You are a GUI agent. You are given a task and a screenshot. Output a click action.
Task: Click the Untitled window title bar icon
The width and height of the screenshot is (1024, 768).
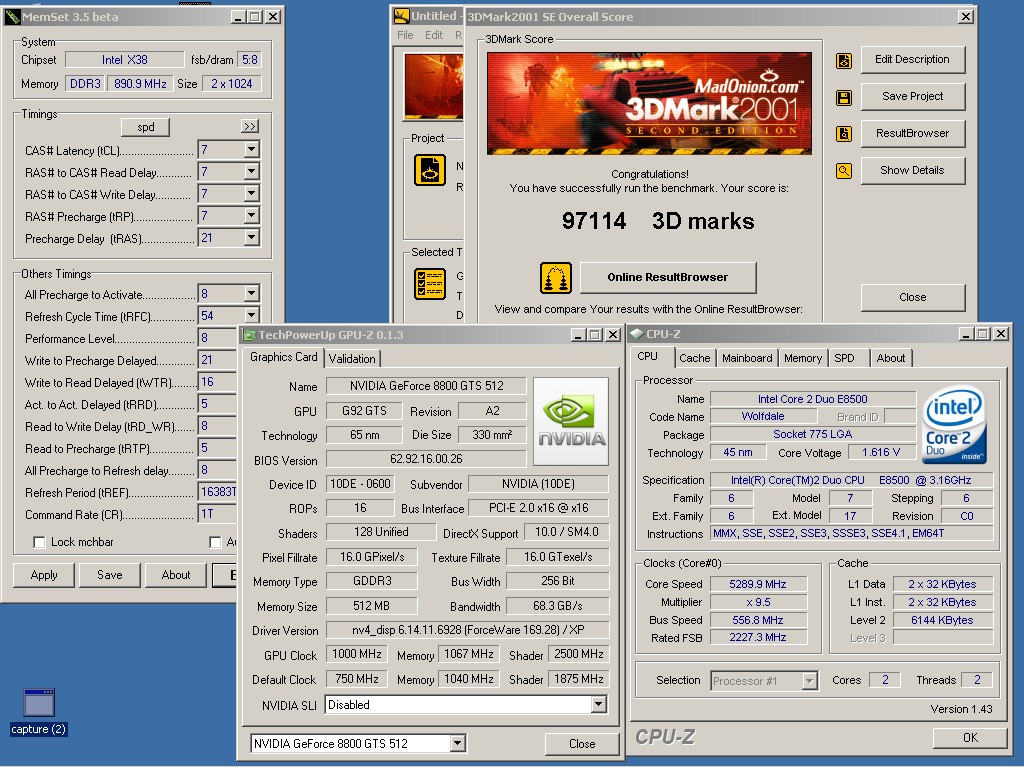[x=402, y=16]
